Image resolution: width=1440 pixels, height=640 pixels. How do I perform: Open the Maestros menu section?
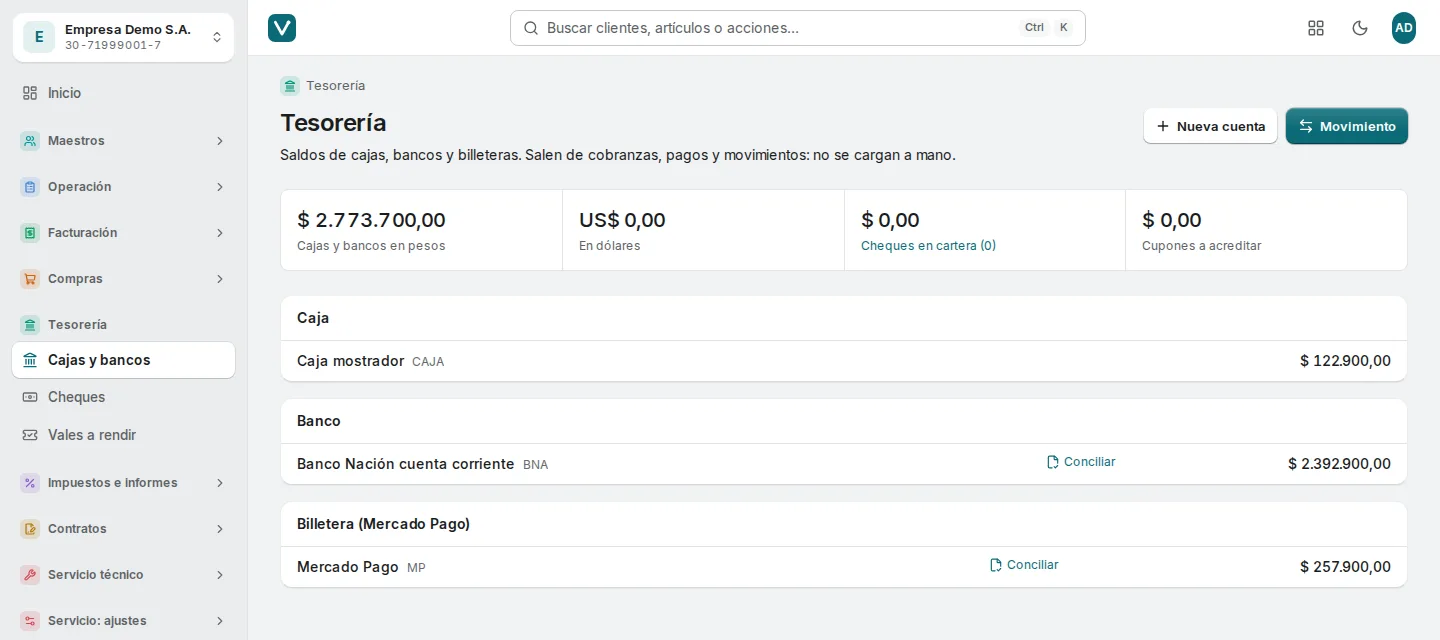tap(123, 141)
